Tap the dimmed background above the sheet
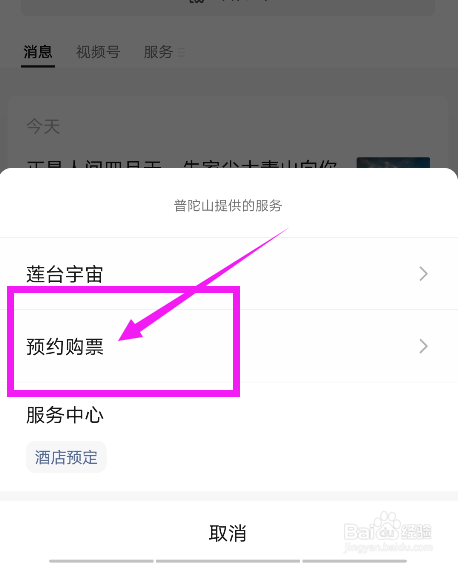The width and height of the screenshot is (461, 565). pyautogui.click(x=229, y=83)
